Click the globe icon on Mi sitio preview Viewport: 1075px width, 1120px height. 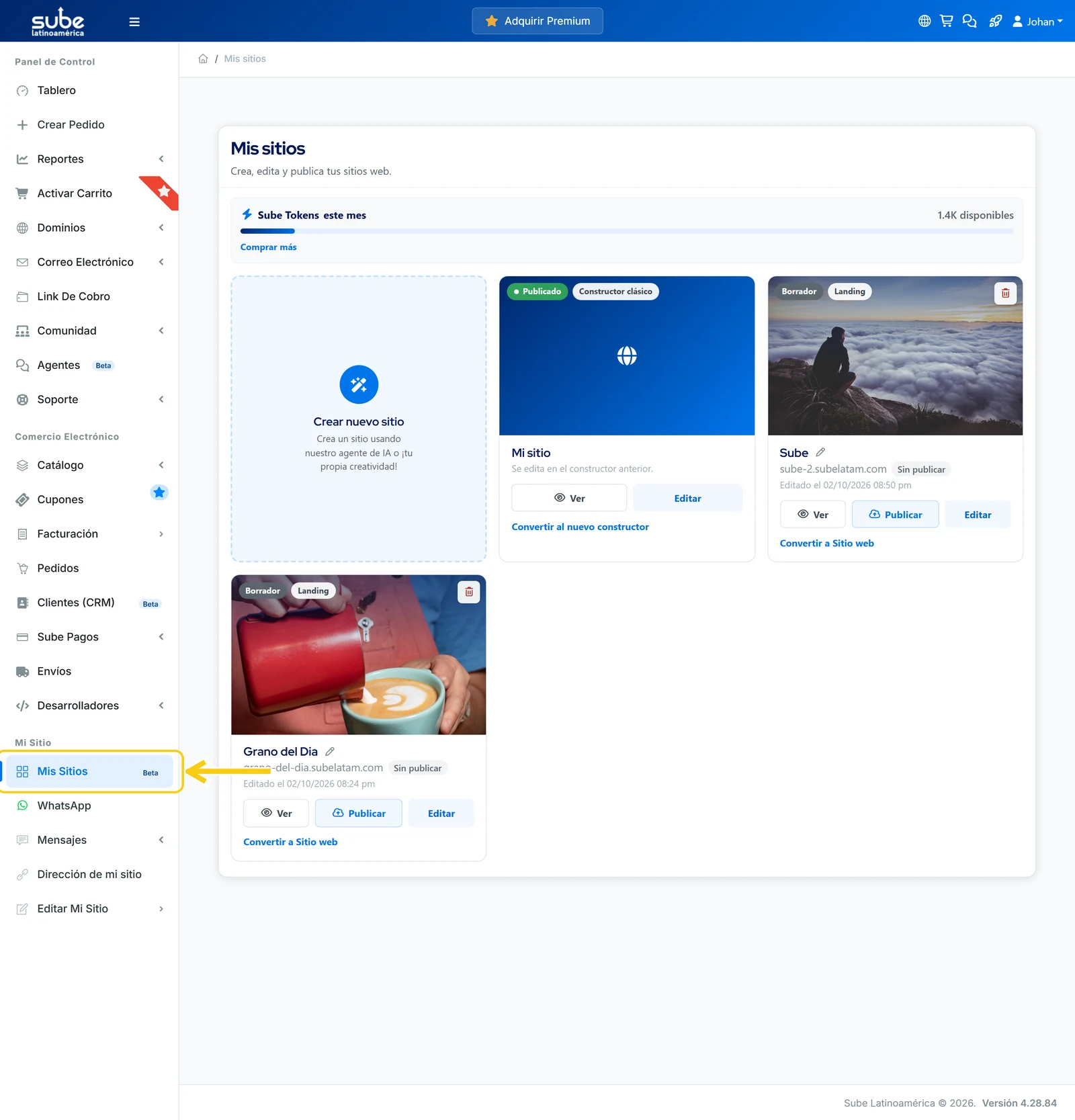pyautogui.click(x=627, y=355)
